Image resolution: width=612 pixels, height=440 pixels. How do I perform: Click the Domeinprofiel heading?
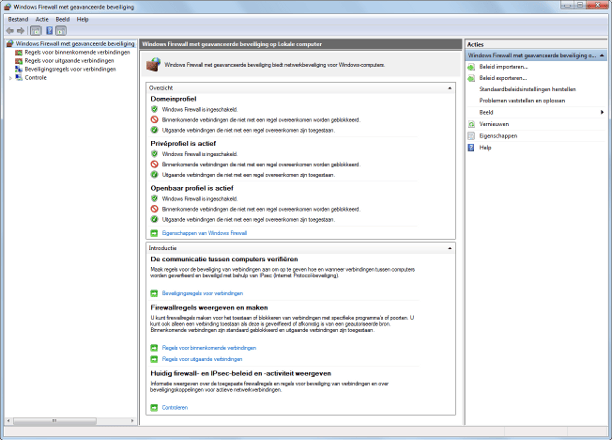click(173, 99)
